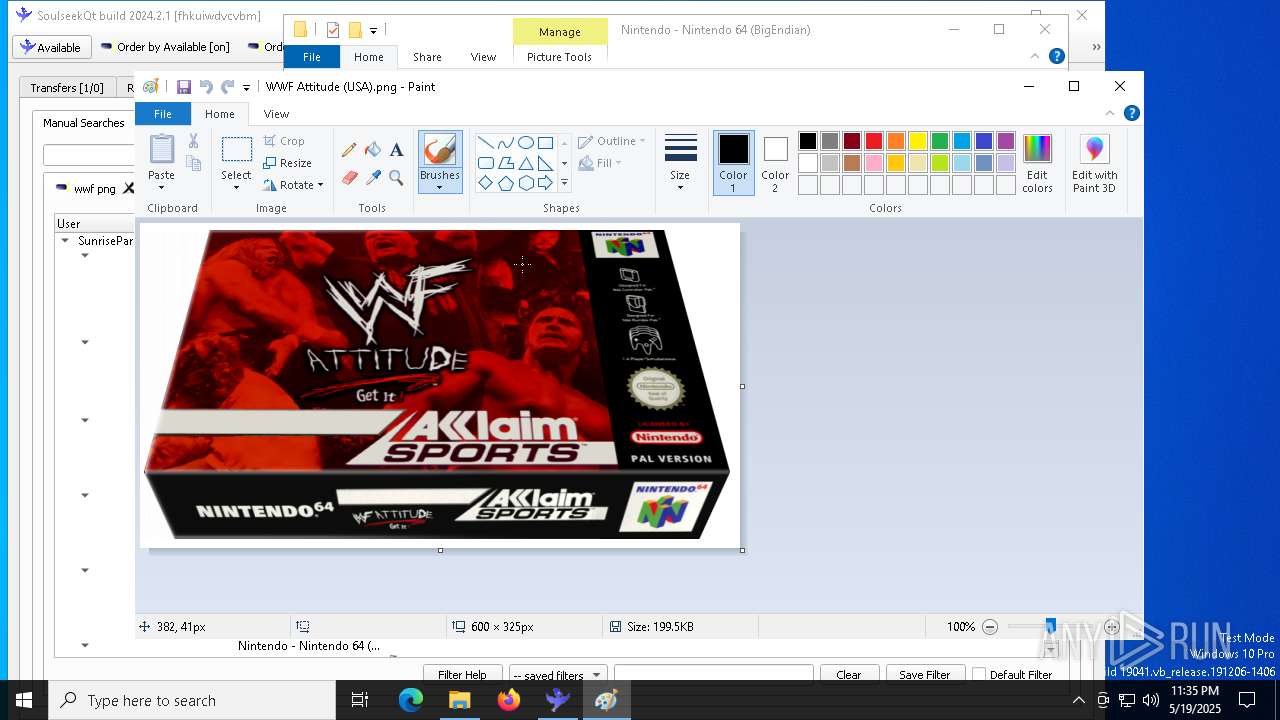The height and width of the screenshot is (720, 1280).
Task: Choose the Oval shape
Action: tap(525, 142)
